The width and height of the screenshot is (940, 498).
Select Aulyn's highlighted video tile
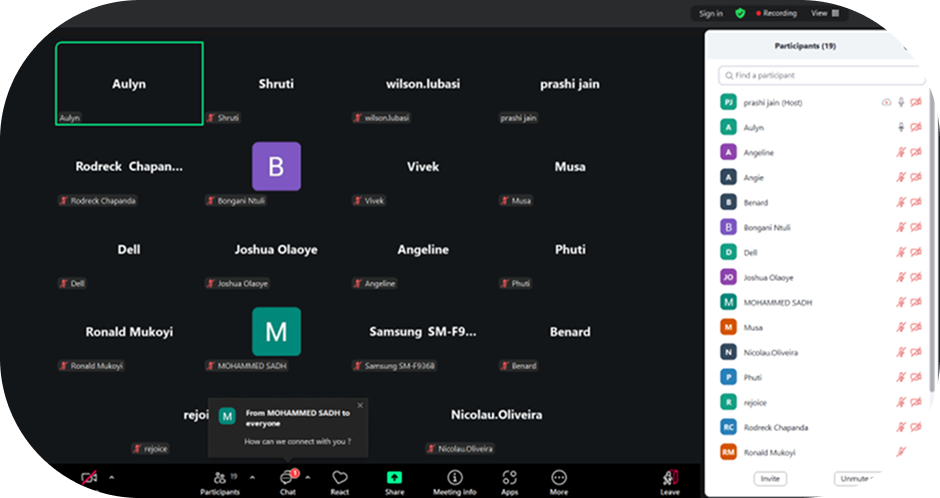point(129,83)
